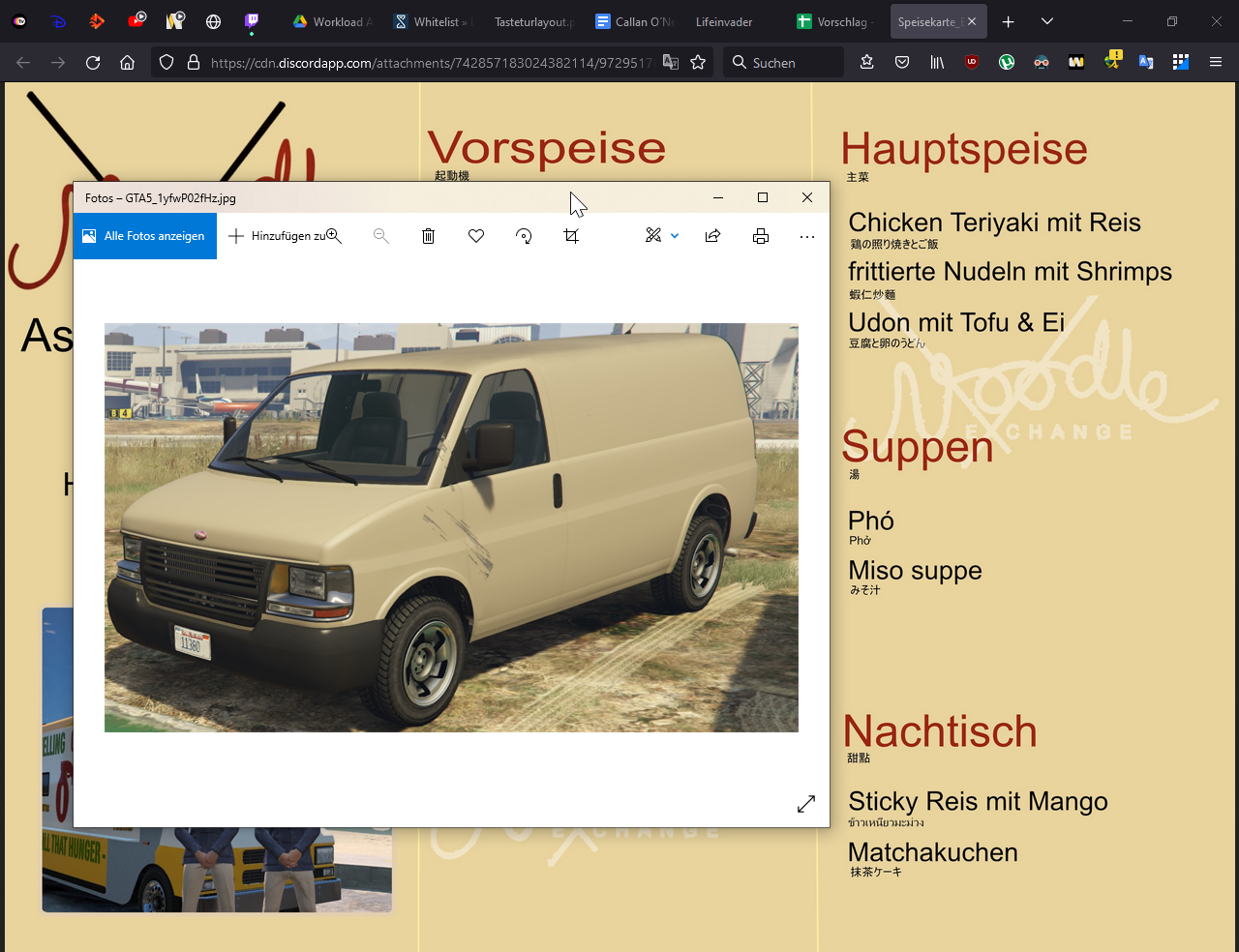Switch to 'Tasteturlayout' tab

pyautogui.click(x=533, y=21)
